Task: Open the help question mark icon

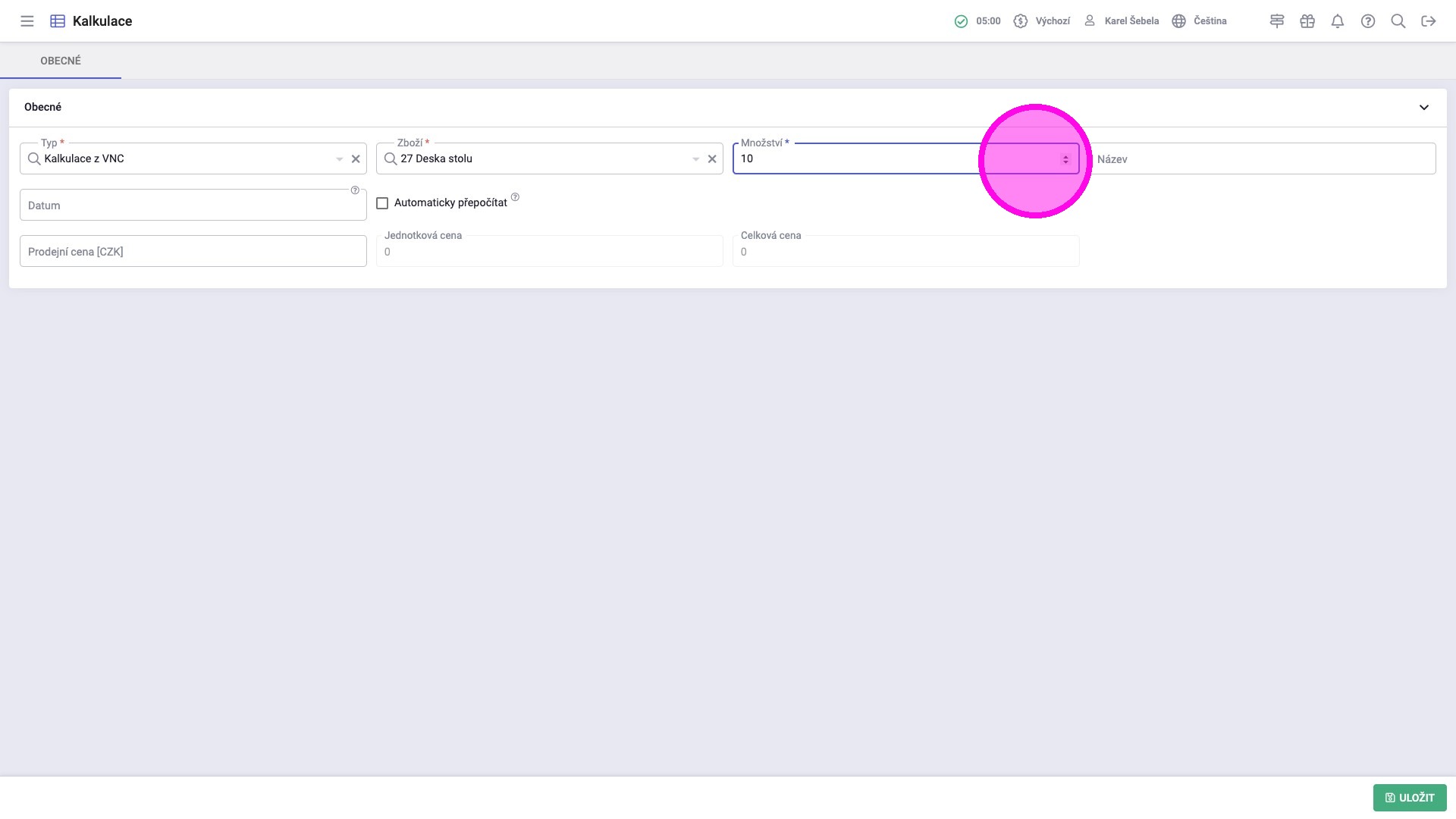Action: pyautogui.click(x=1368, y=21)
